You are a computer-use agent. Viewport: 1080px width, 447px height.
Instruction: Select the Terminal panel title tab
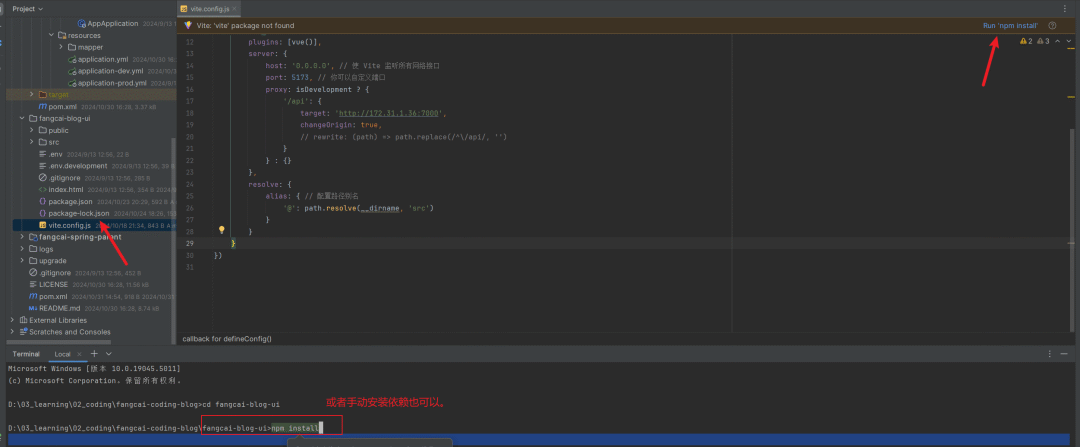pyautogui.click(x=26, y=354)
